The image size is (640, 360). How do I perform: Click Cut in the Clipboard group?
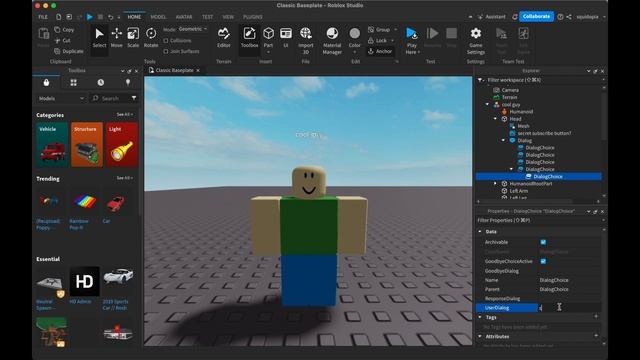(63, 40)
